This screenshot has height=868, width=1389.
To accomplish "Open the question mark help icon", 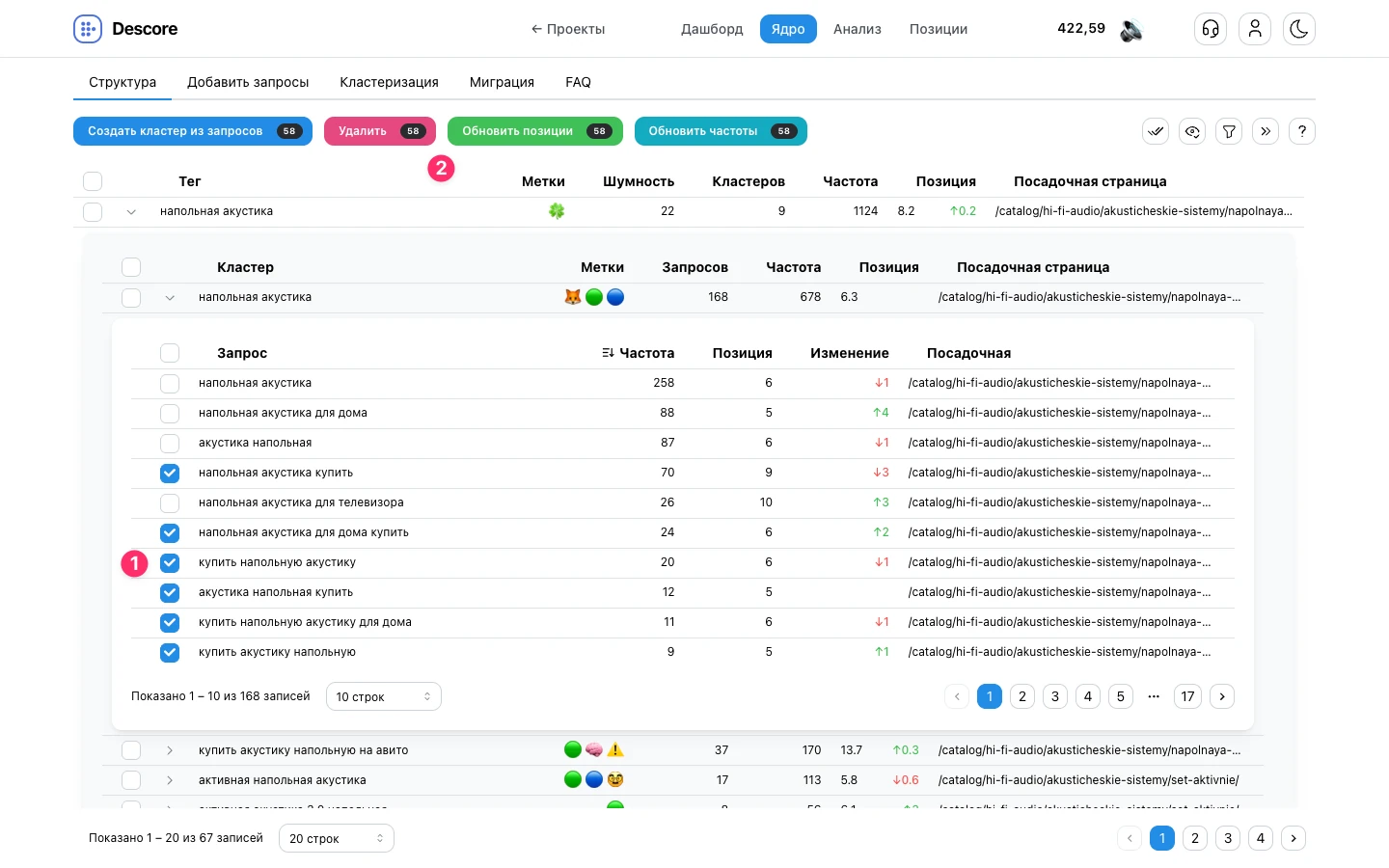I will (1302, 131).
